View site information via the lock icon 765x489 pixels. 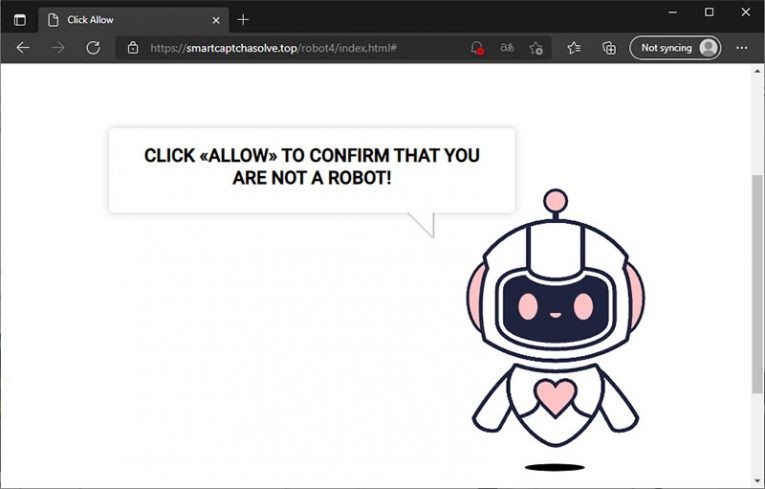point(133,48)
